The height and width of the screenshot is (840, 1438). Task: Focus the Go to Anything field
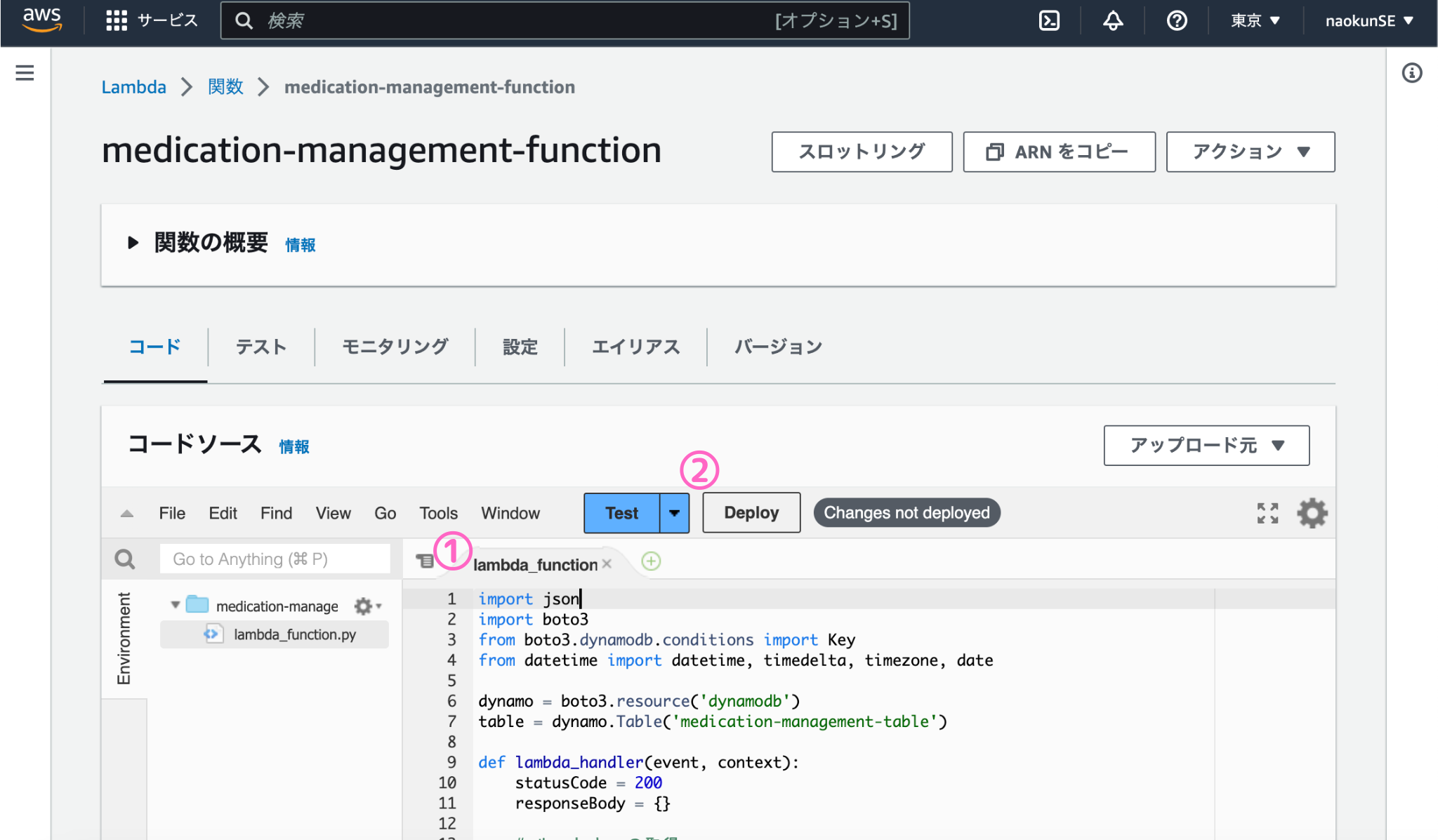275,559
